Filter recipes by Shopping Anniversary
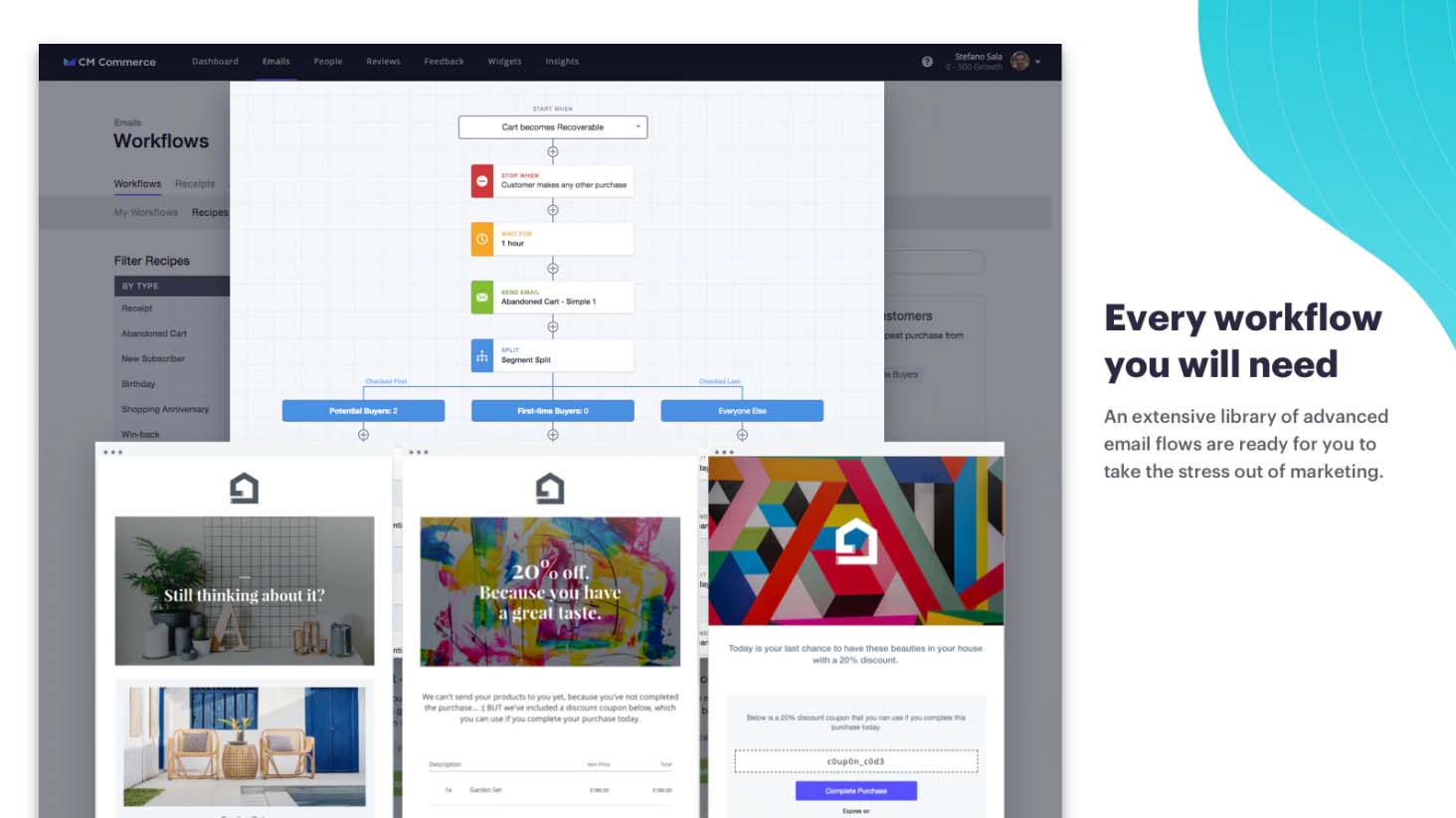 click(x=165, y=410)
